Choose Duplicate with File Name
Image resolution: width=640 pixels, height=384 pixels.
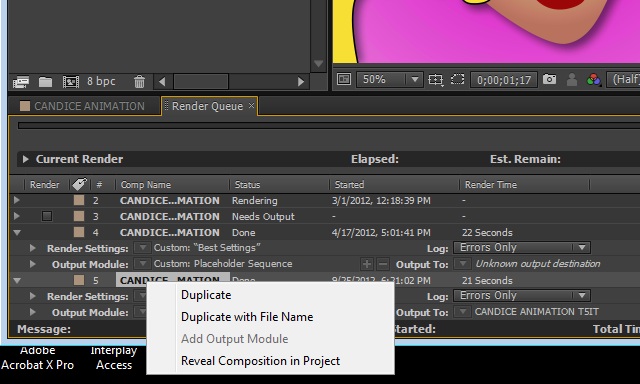coord(247,317)
